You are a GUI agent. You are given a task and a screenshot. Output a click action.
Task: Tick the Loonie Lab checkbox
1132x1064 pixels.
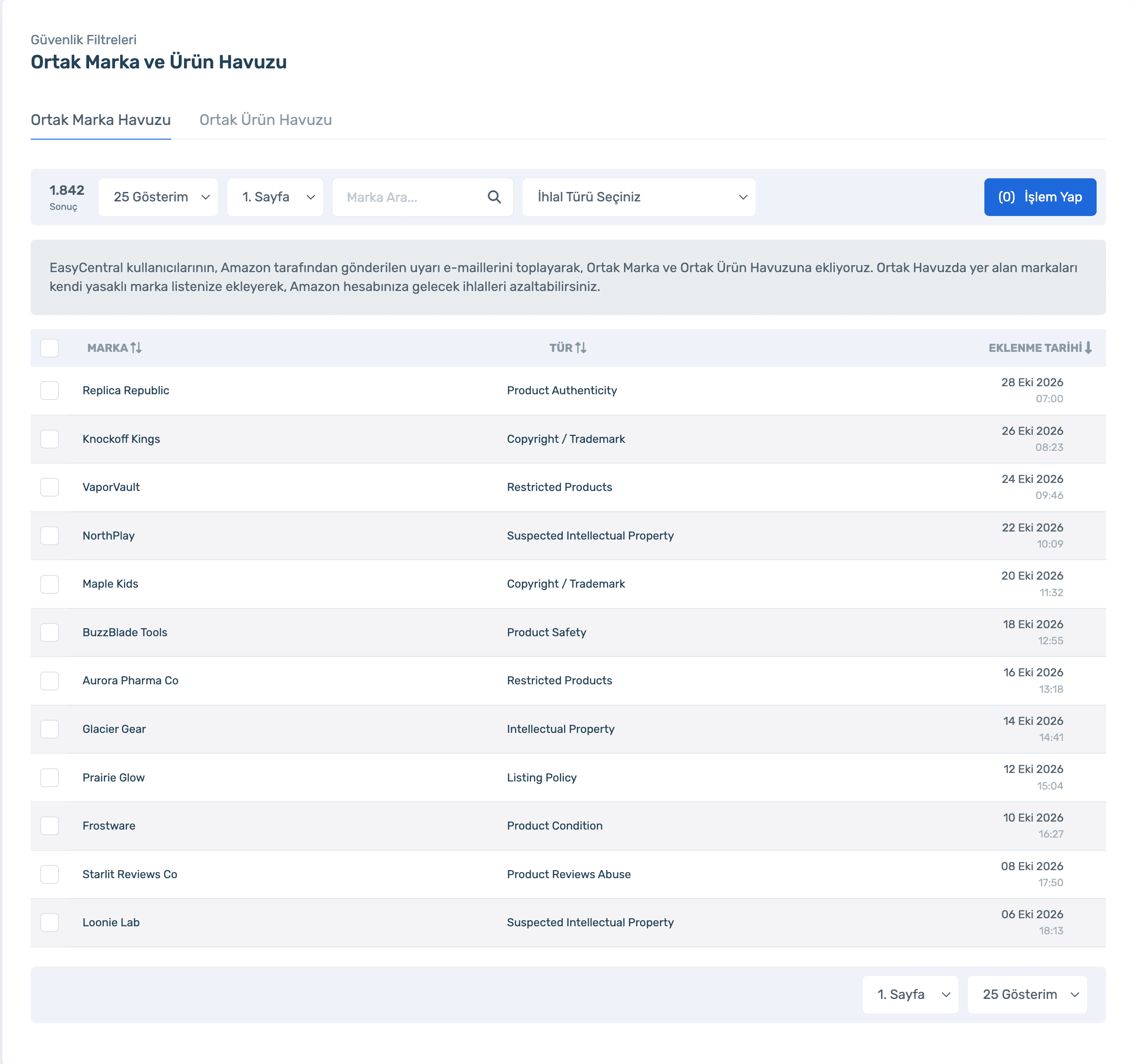(50, 923)
